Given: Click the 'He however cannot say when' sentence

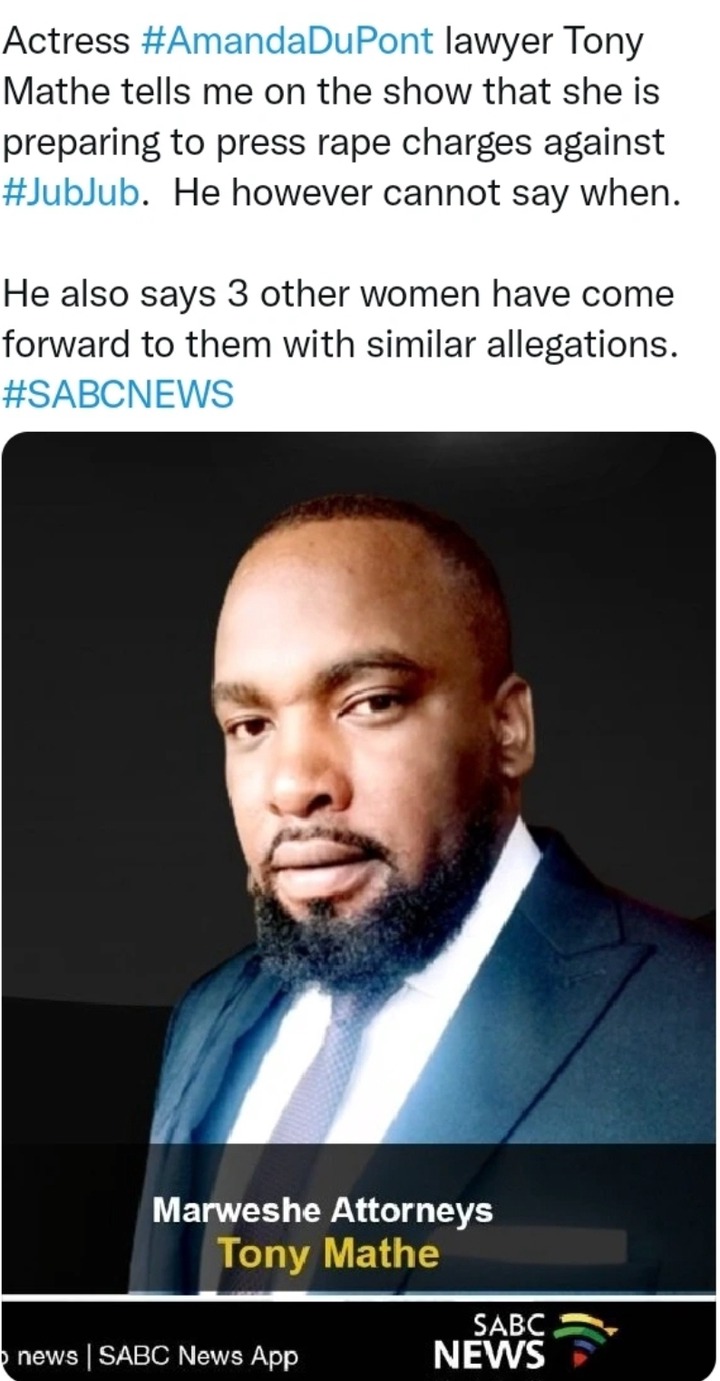Looking at the screenshot, I should pyautogui.click(x=426, y=192).
